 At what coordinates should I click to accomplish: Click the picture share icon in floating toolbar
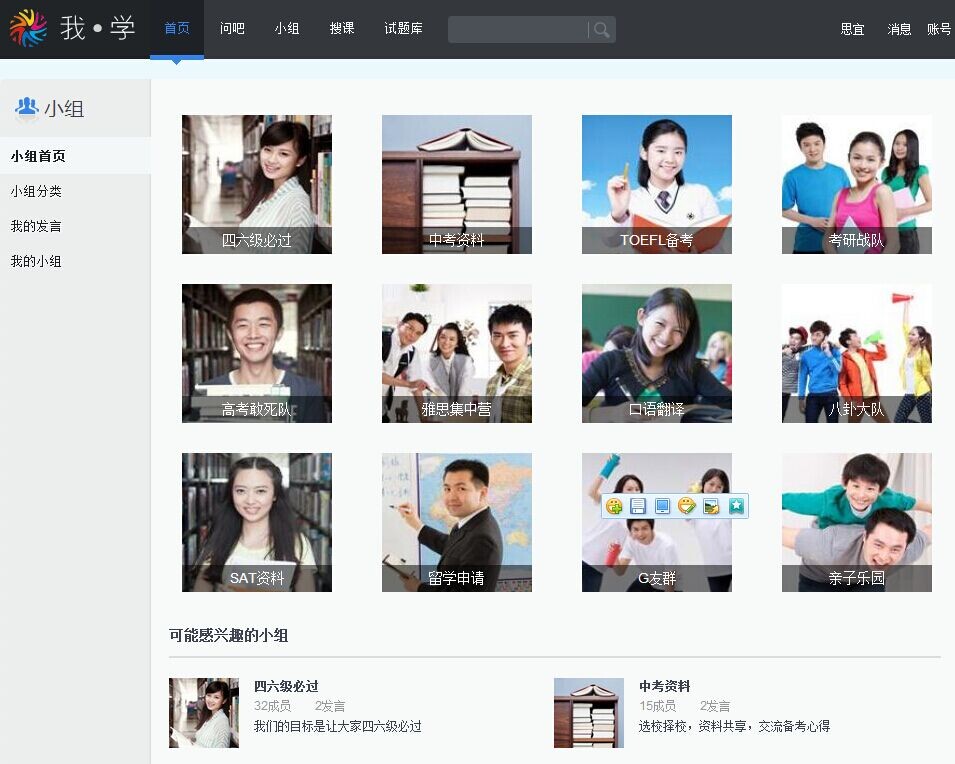click(x=711, y=507)
